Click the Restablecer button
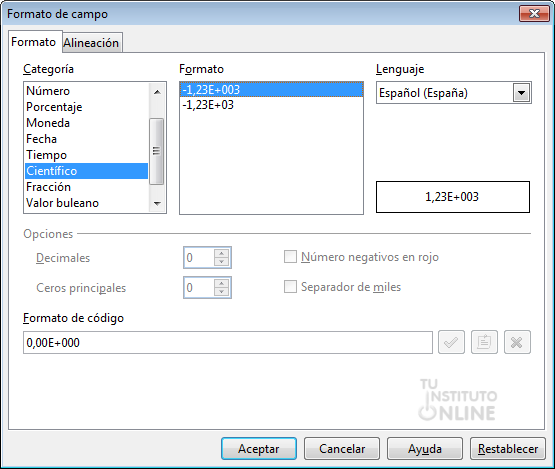The height and width of the screenshot is (469, 555). [508, 448]
